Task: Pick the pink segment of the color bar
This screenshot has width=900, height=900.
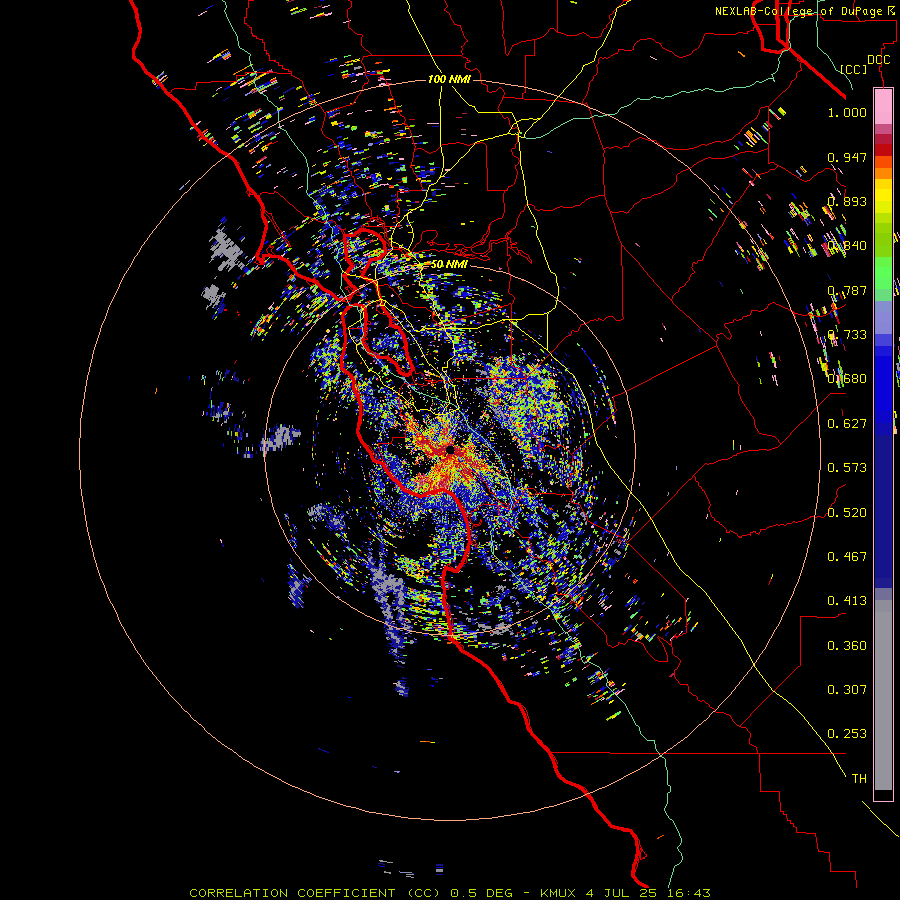Action: pyautogui.click(x=883, y=107)
